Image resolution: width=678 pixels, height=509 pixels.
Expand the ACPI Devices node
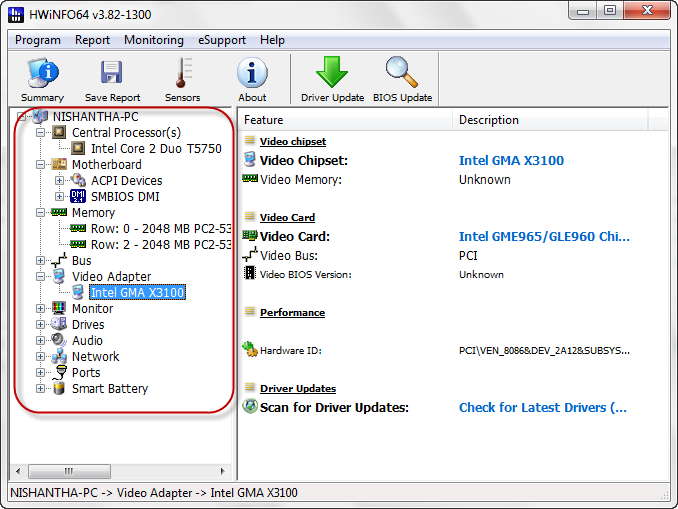(59, 180)
